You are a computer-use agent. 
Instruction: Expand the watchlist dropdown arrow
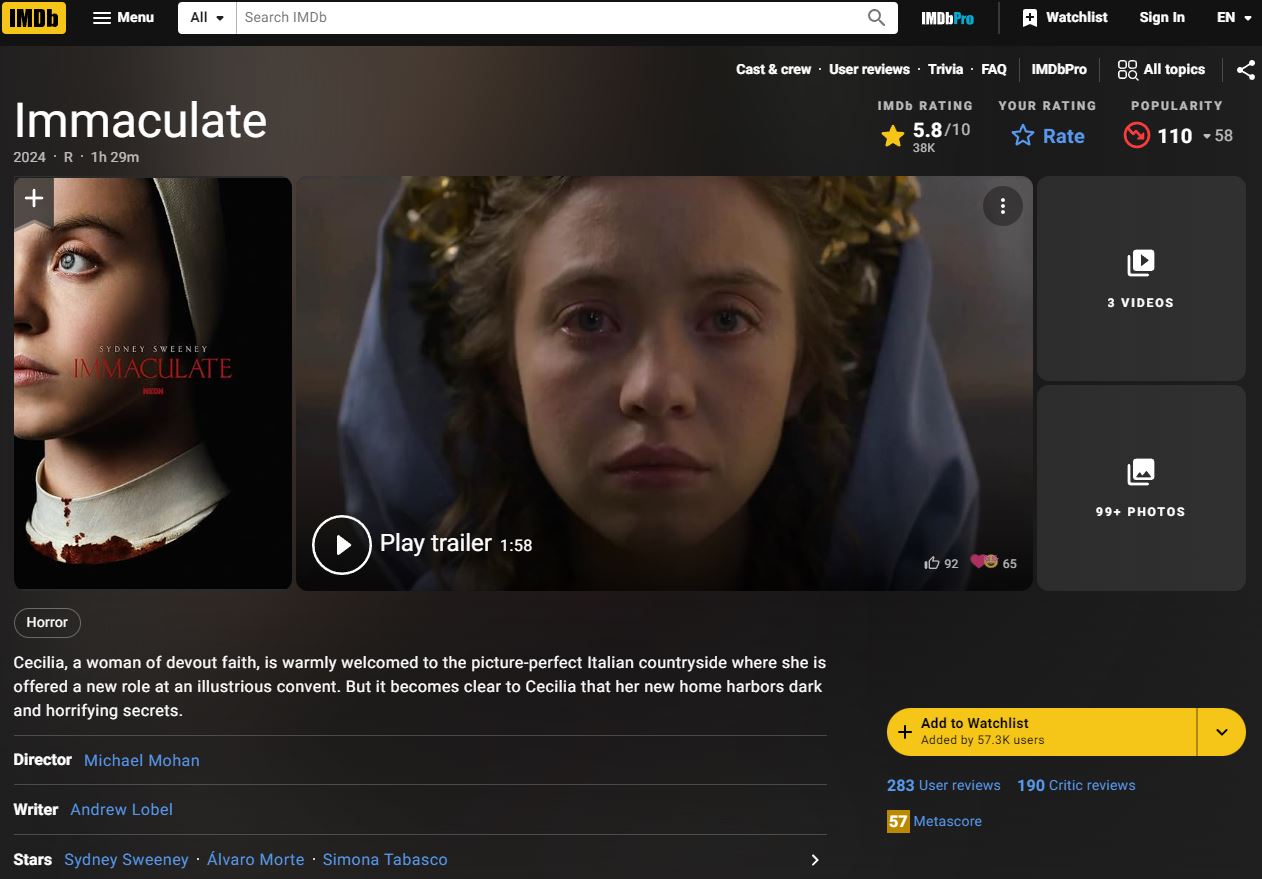tap(1221, 732)
